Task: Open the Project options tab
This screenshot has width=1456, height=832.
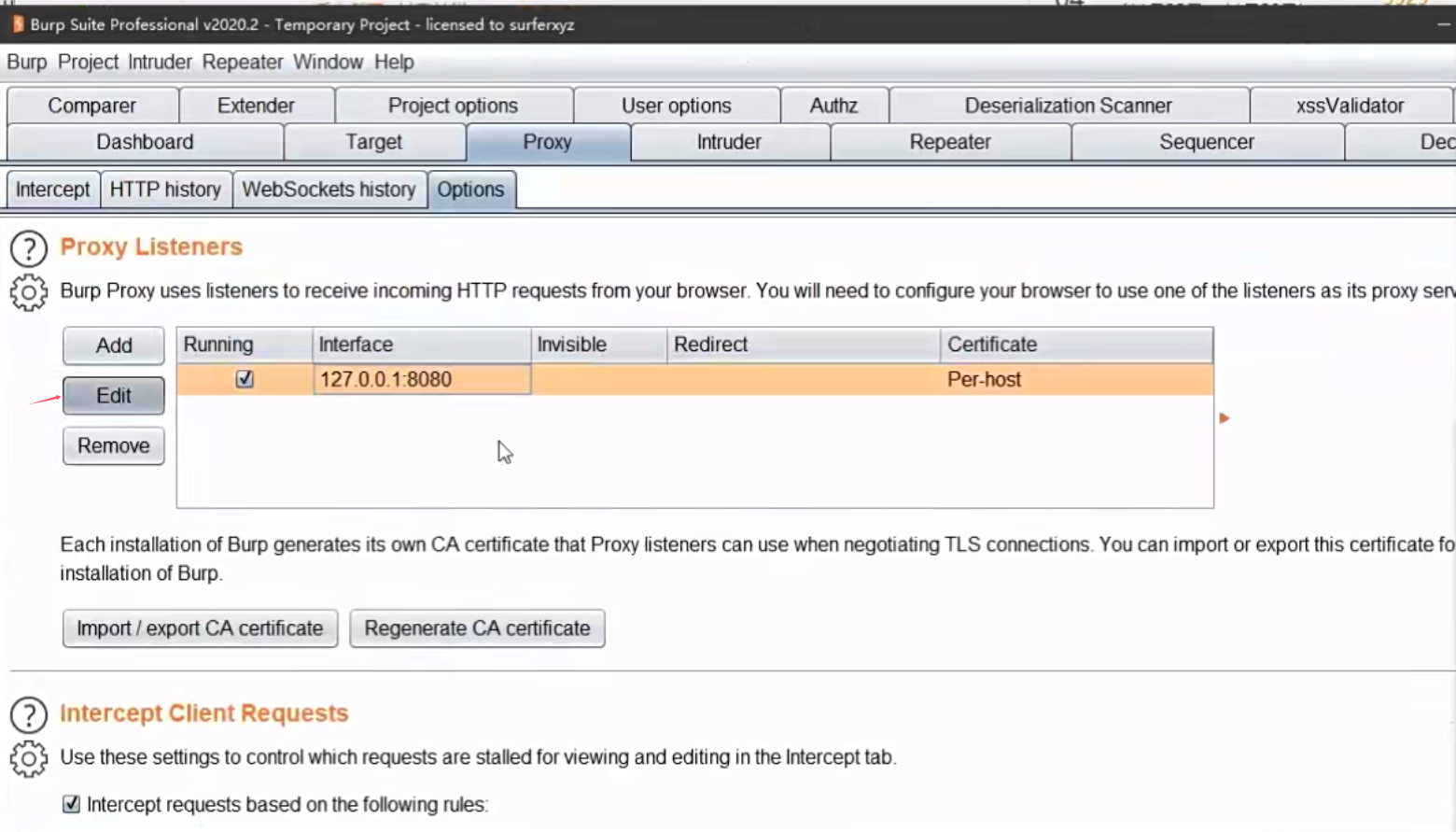Action: [x=454, y=106]
